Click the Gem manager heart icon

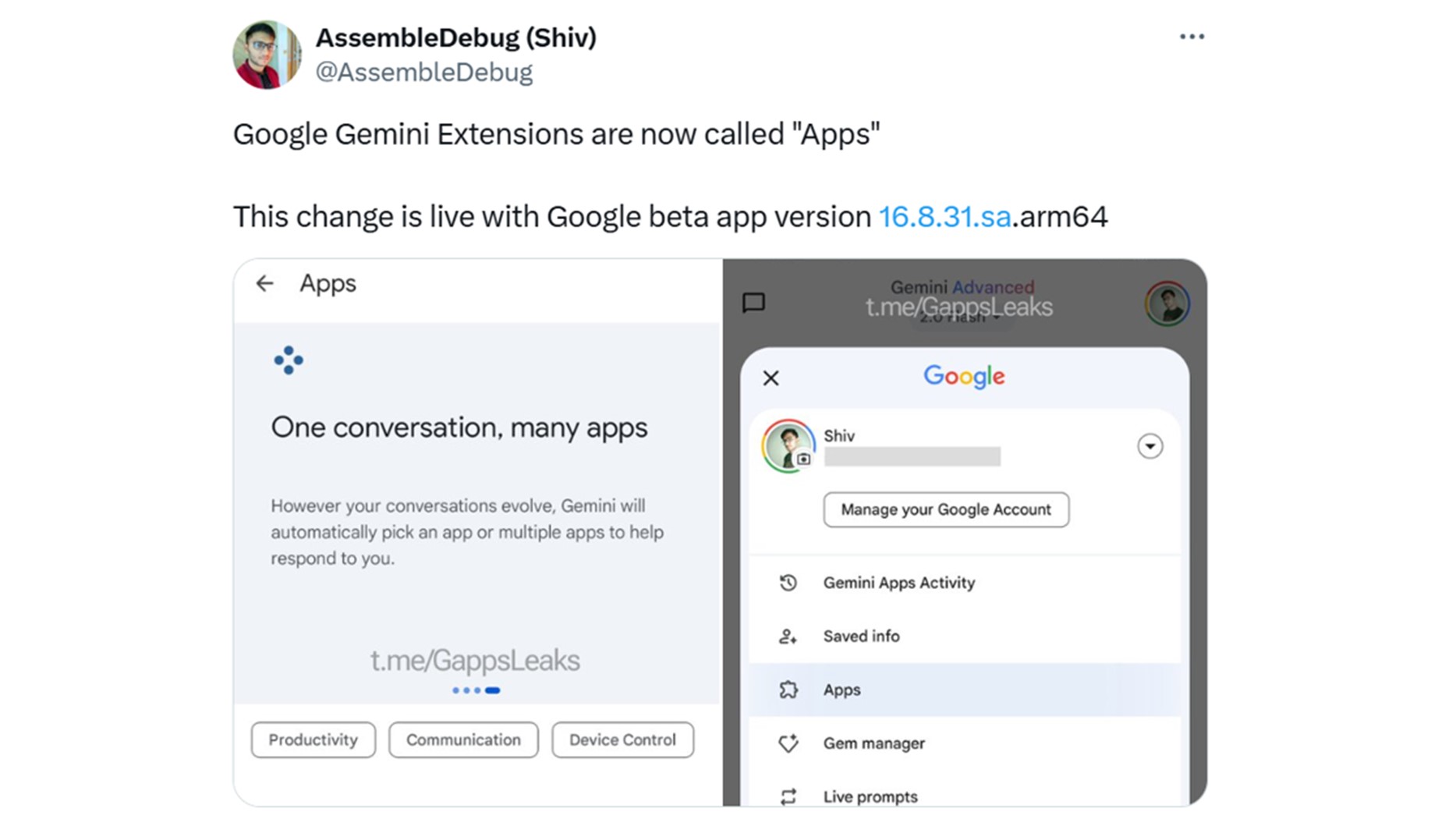[788, 743]
